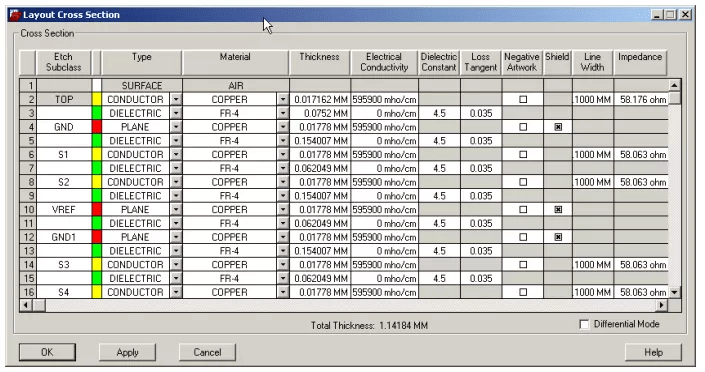
Task: Click thickness cell 0.017162 MM of TOP
Action: click(x=320, y=99)
